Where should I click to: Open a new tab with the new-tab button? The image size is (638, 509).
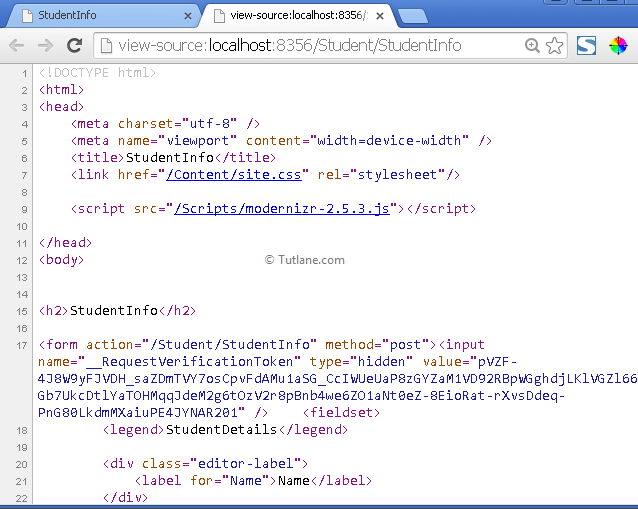[x=413, y=16]
